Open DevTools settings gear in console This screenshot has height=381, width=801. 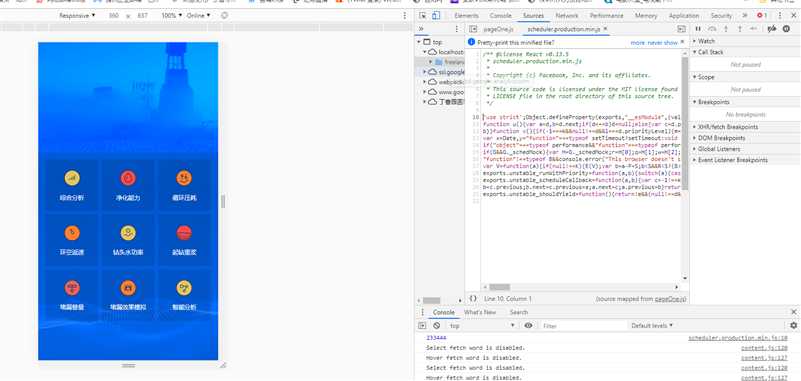pos(793,325)
